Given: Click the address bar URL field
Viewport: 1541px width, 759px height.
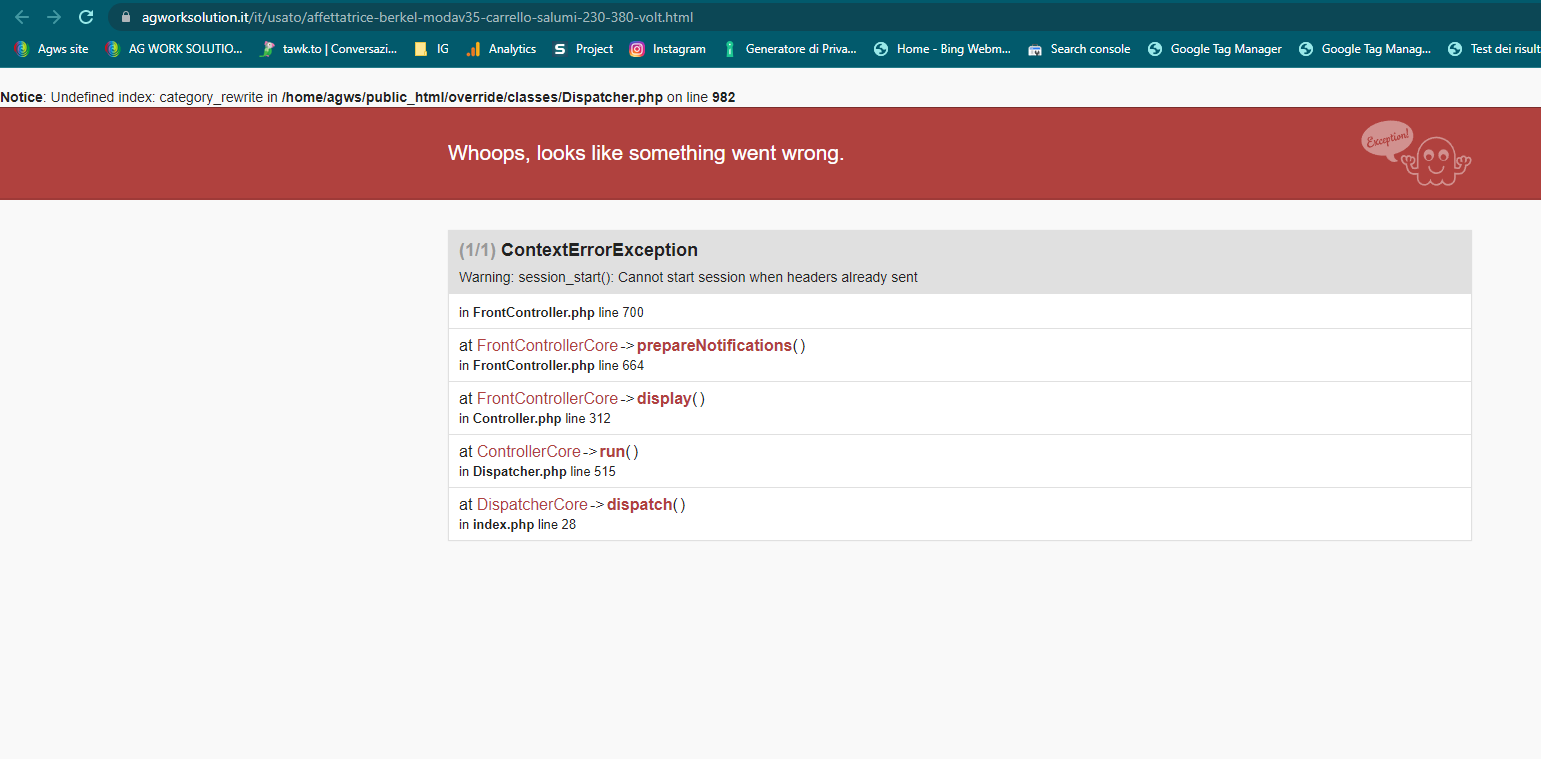Looking at the screenshot, I should pyautogui.click(x=825, y=17).
